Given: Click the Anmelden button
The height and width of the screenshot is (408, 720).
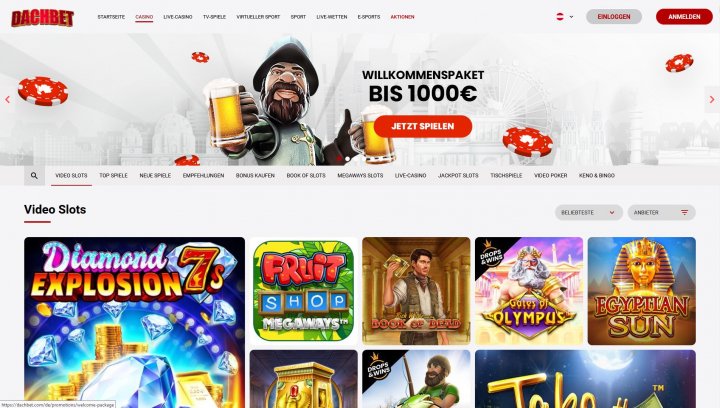Looking at the screenshot, I should click(x=684, y=17).
